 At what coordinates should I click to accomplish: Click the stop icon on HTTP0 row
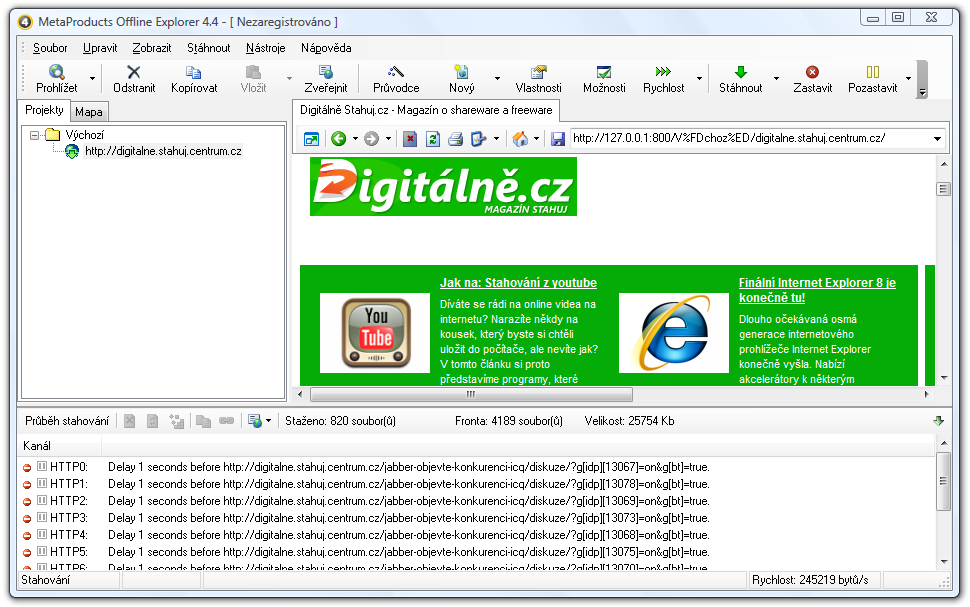click(x=27, y=468)
